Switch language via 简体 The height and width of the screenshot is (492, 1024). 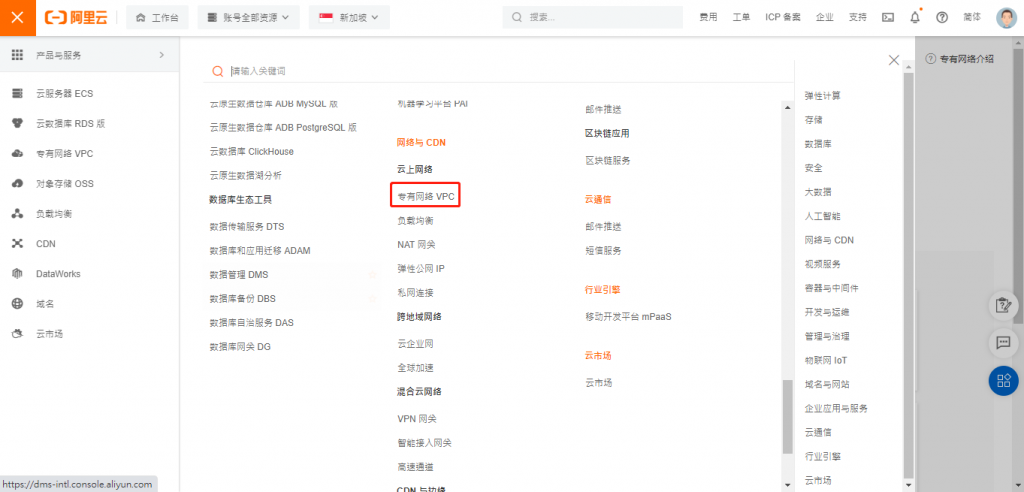pos(972,18)
